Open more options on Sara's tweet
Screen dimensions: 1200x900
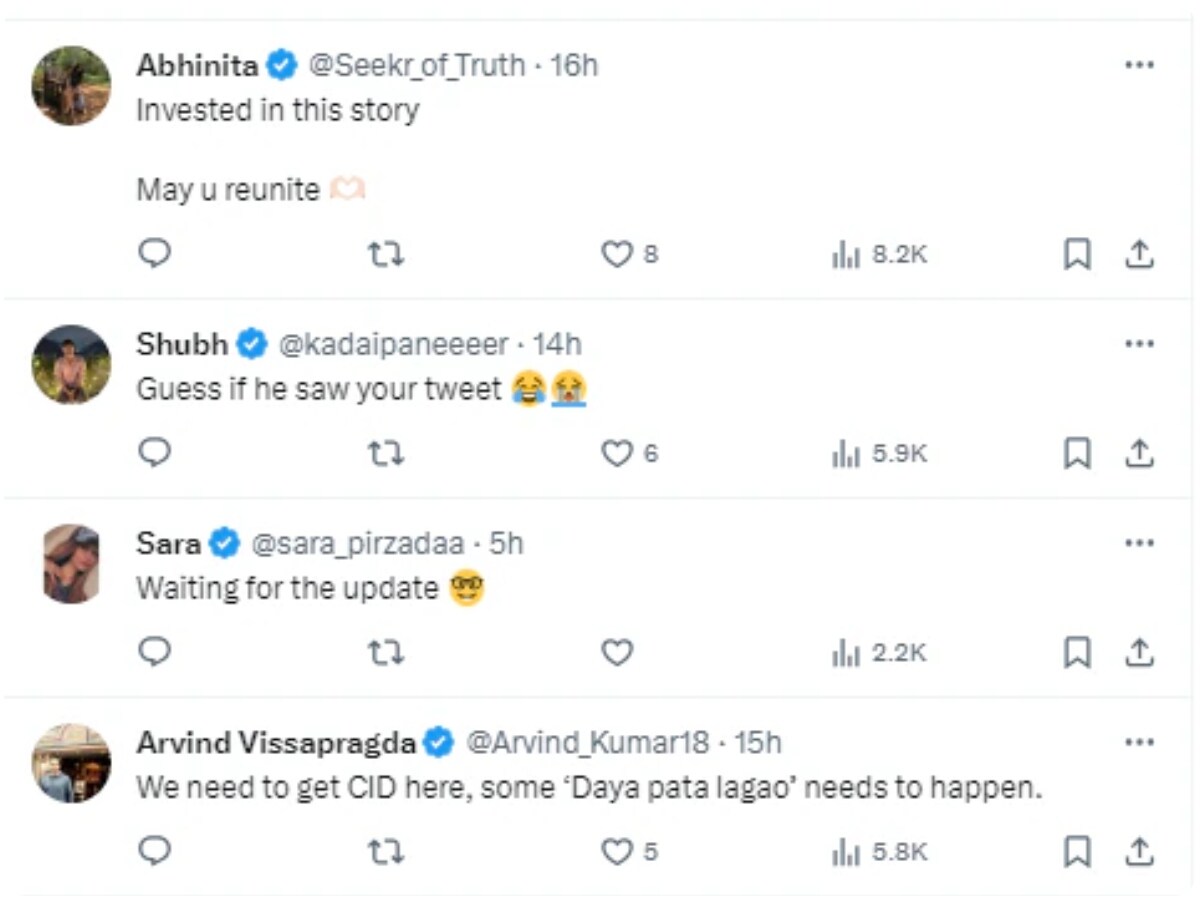pyautogui.click(x=1139, y=543)
